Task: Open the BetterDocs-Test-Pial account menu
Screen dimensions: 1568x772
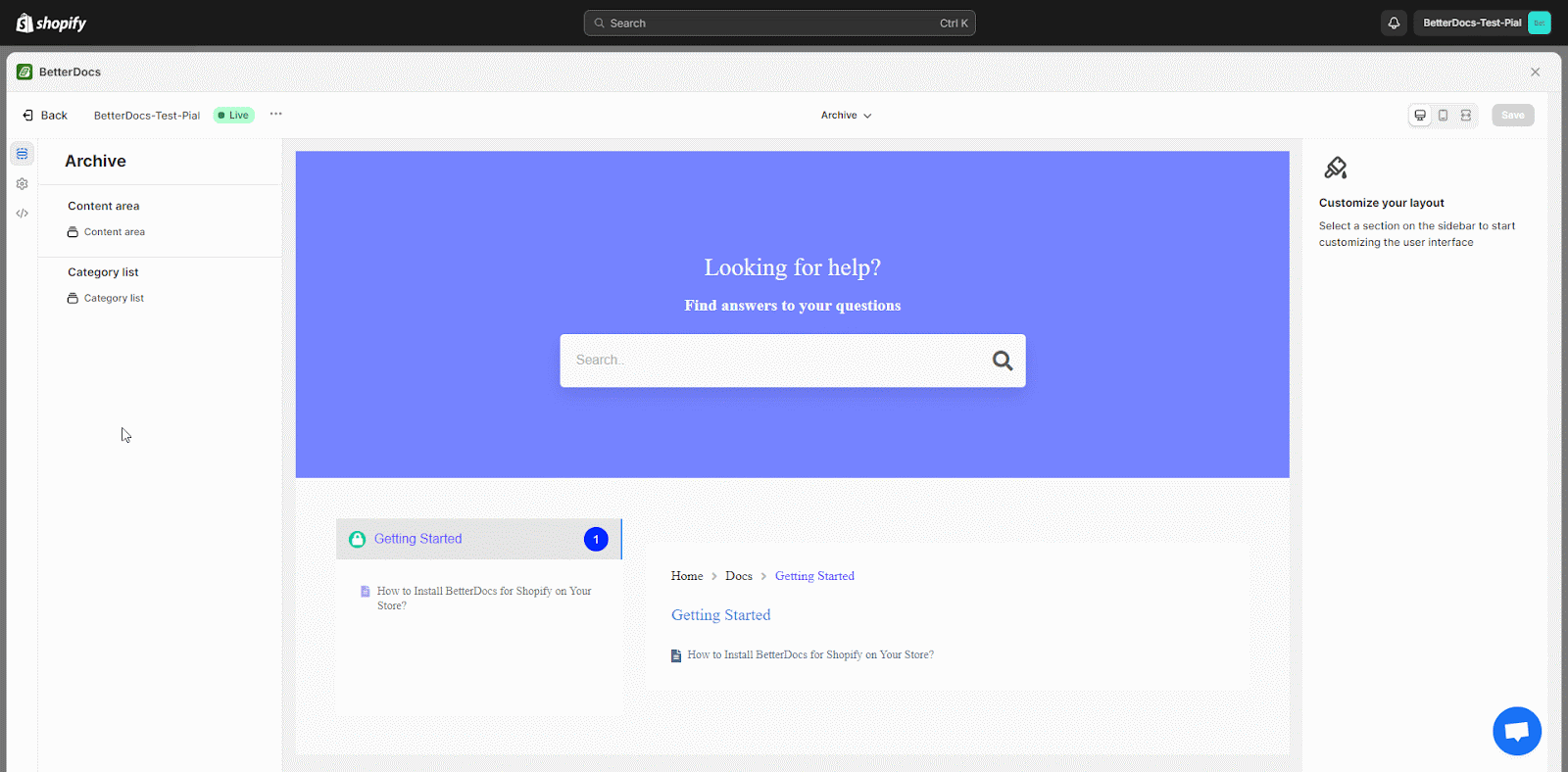Action: (x=1486, y=23)
